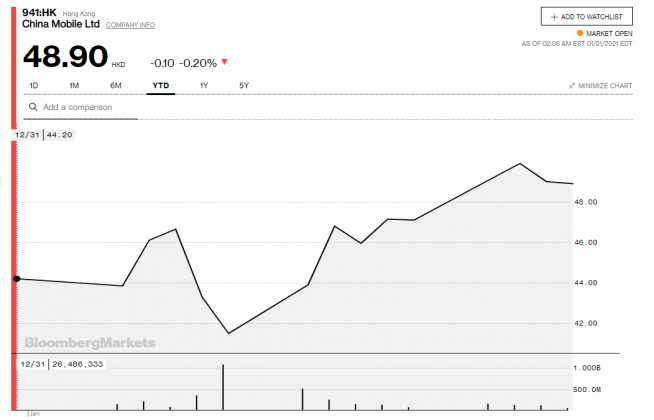654x420 pixels.
Task: Switch chart to 1M range
Action: pos(74,85)
